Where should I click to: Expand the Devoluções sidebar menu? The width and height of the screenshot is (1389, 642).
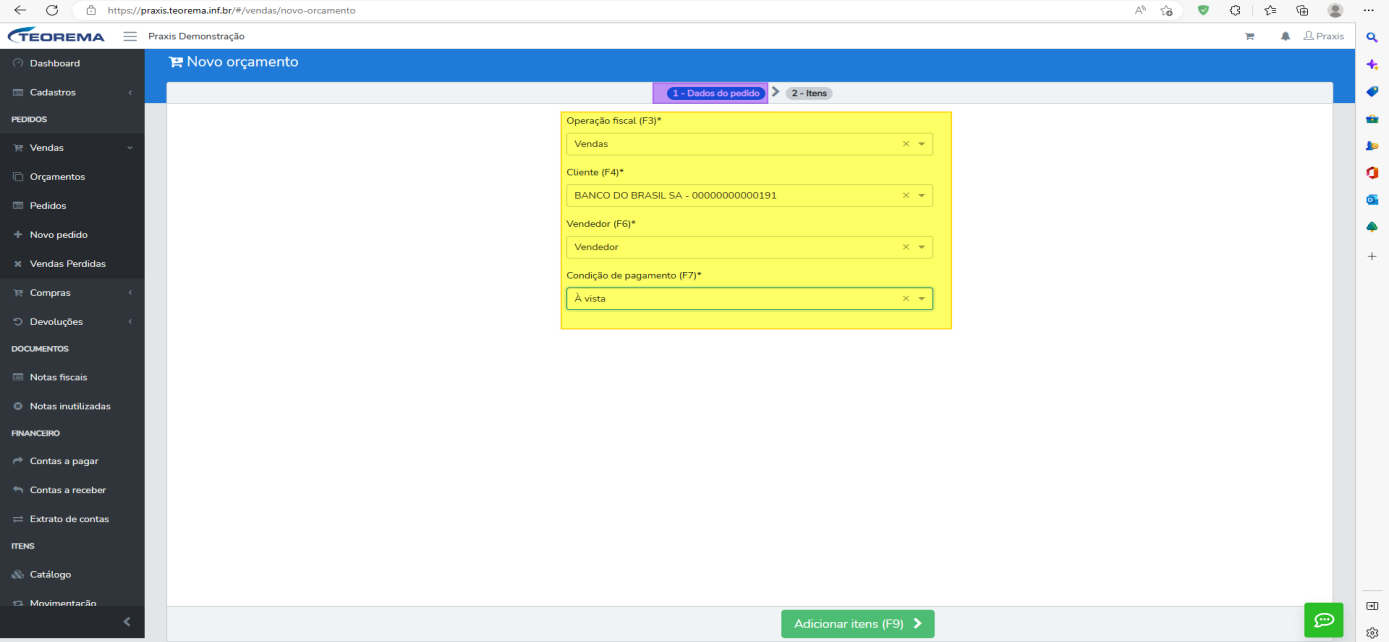(72, 321)
